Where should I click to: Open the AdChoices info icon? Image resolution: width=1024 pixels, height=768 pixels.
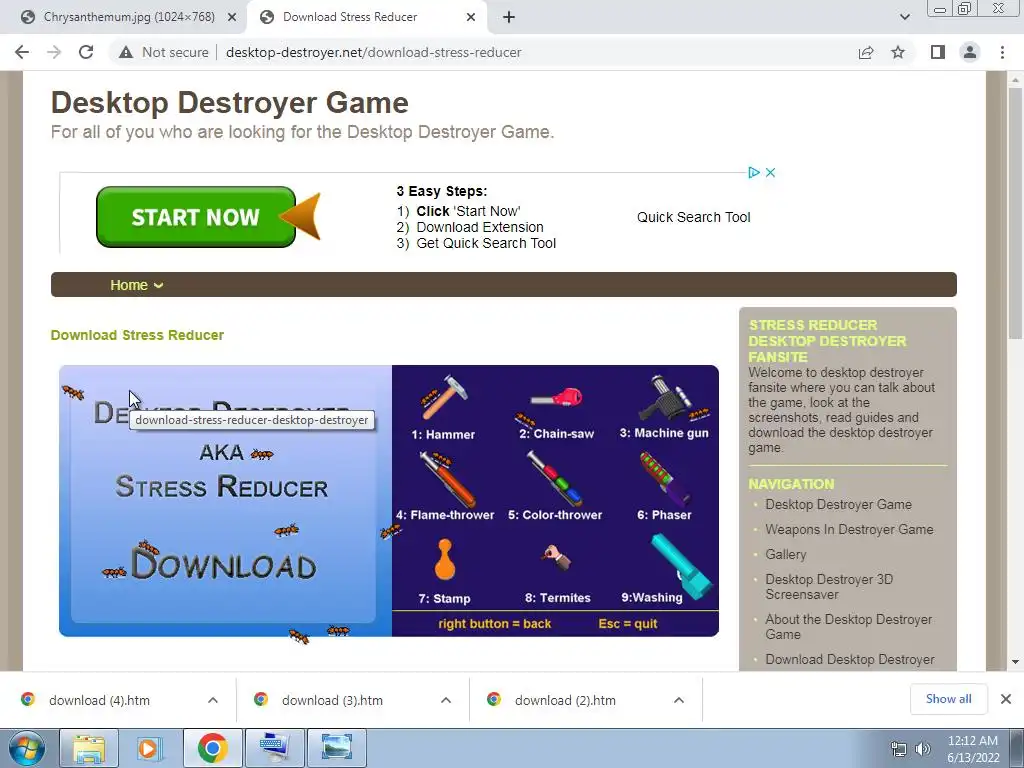754,172
